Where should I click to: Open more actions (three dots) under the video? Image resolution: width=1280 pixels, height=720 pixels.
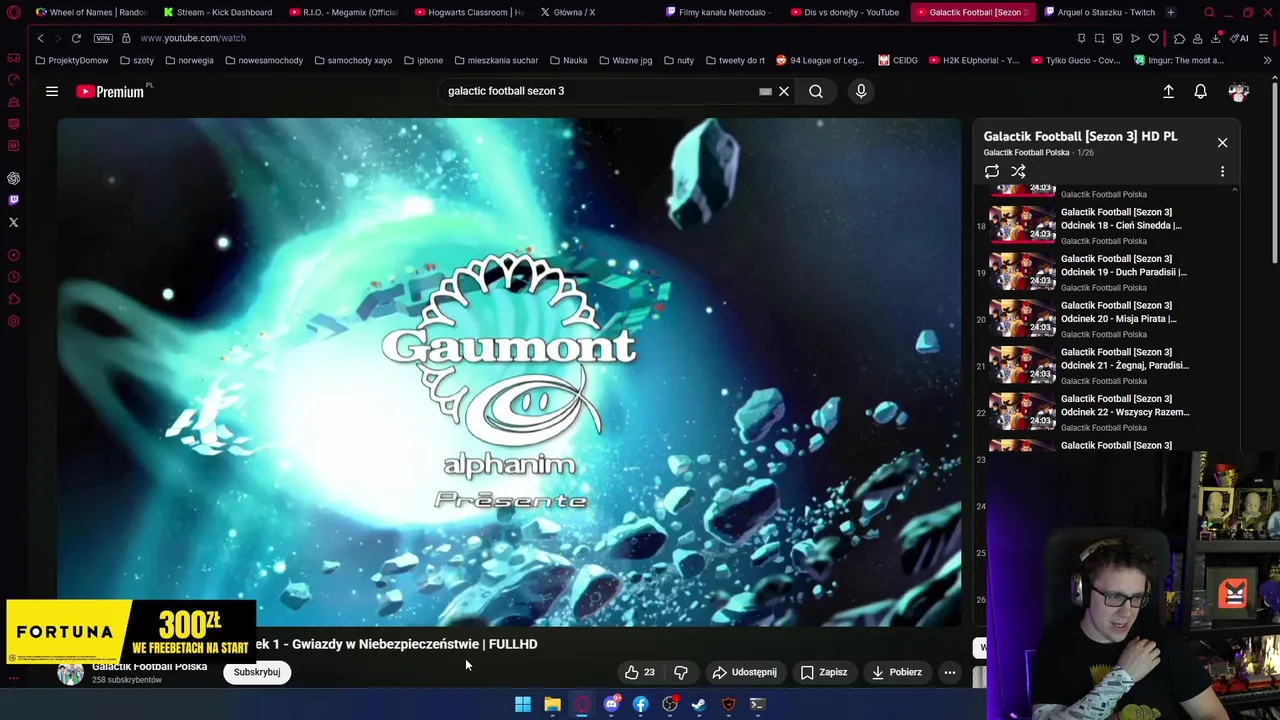pos(950,672)
